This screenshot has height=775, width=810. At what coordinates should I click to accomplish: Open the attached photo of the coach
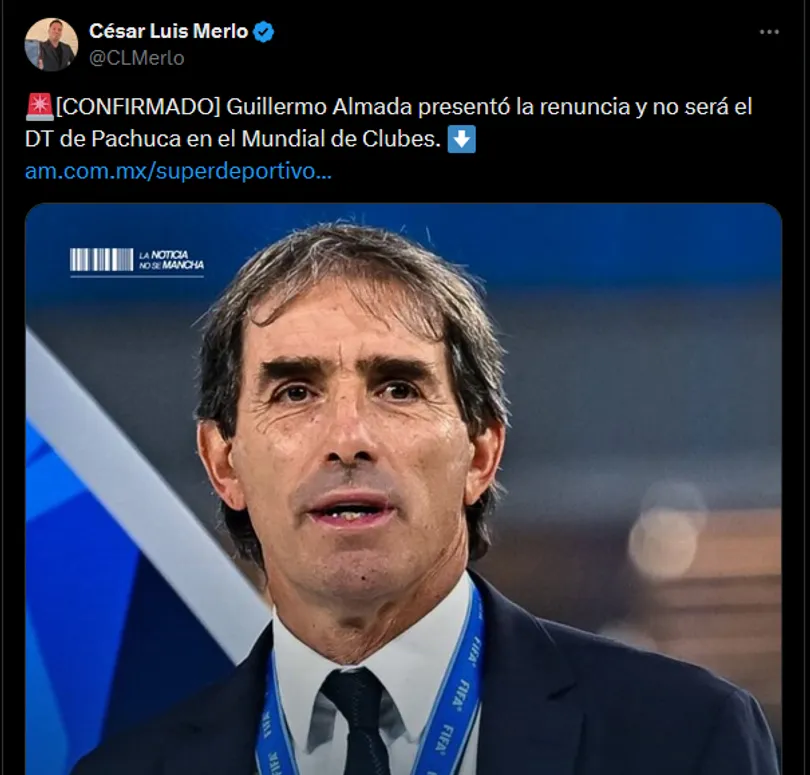click(x=403, y=489)
